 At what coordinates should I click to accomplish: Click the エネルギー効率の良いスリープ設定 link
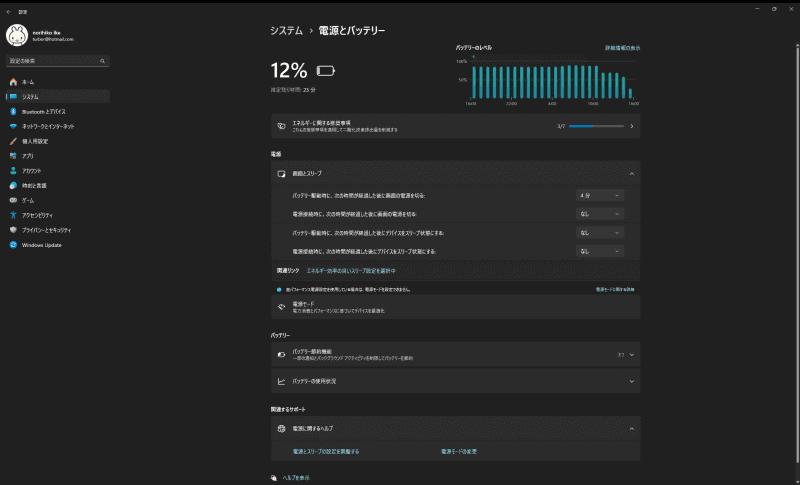coord(351,271)
